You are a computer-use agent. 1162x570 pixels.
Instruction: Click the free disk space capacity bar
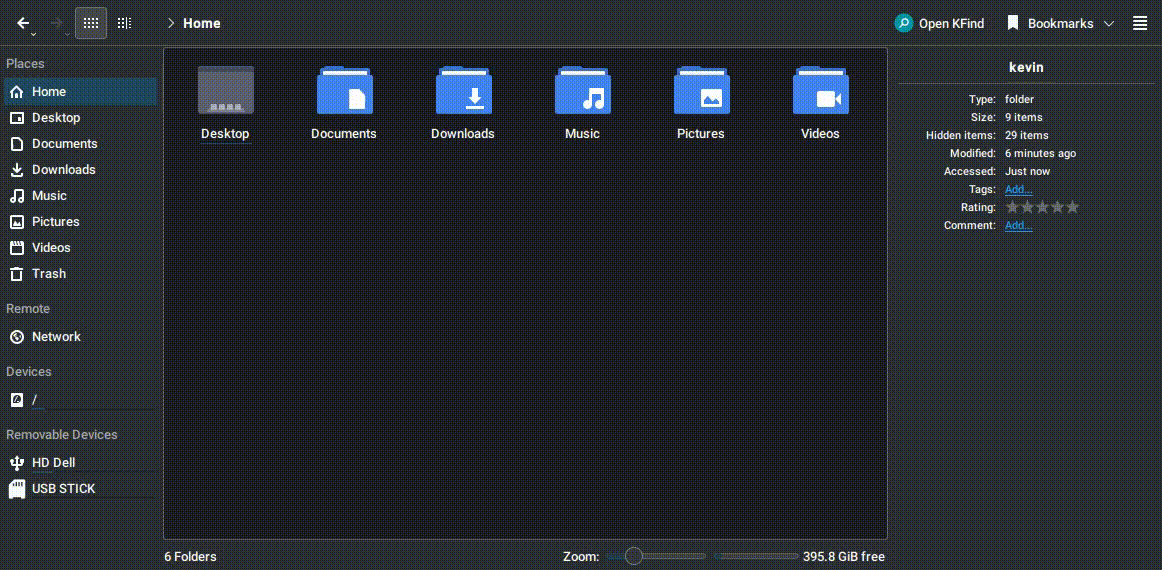pyautogui.click(x=756, y=556)
